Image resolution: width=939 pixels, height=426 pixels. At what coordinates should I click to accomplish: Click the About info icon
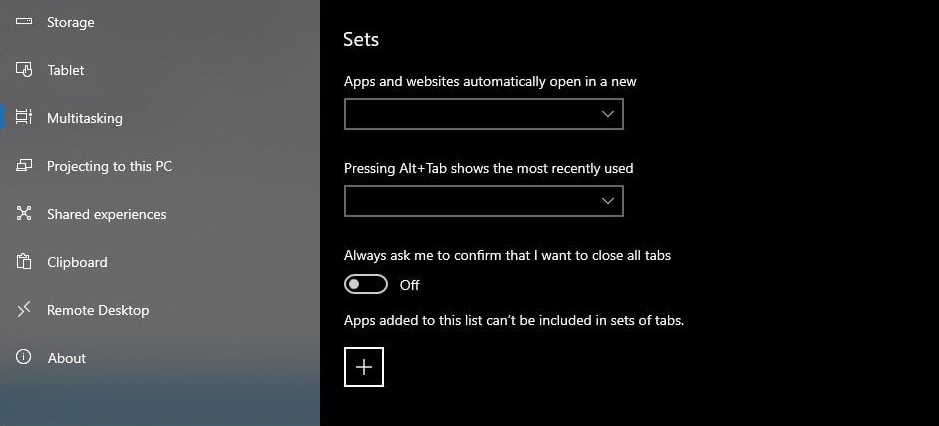click(x=25, y=358)
